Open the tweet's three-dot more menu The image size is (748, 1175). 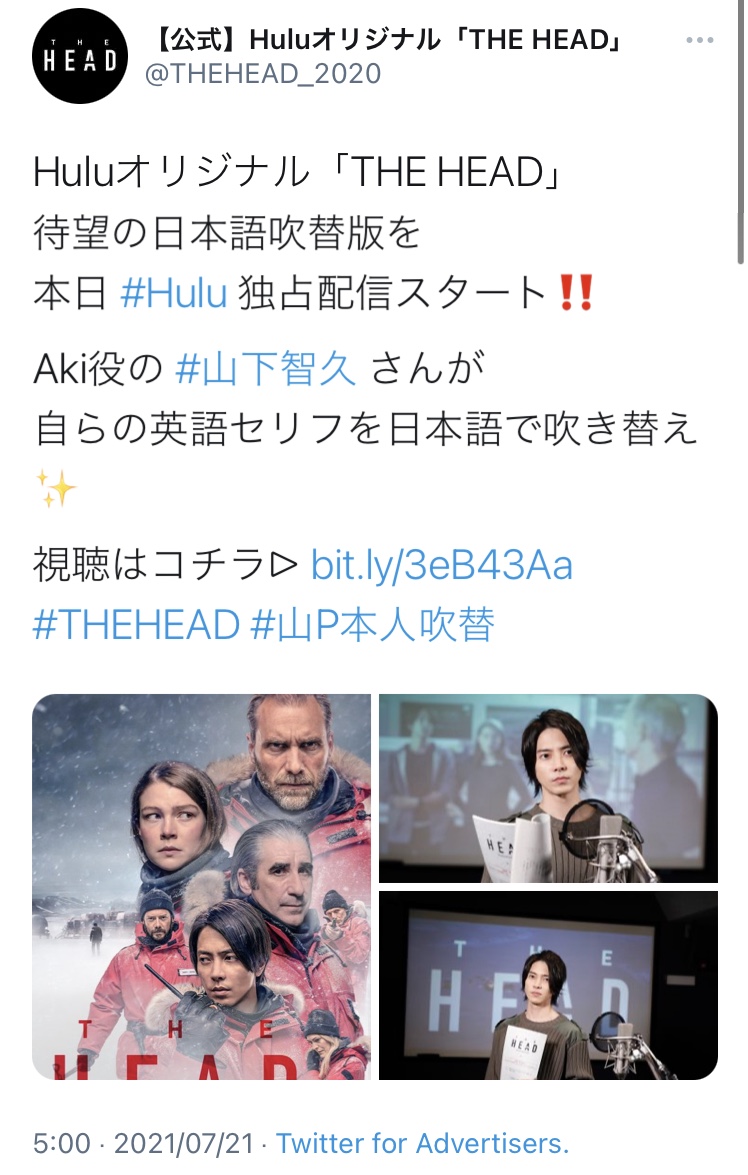pos(699,40)
